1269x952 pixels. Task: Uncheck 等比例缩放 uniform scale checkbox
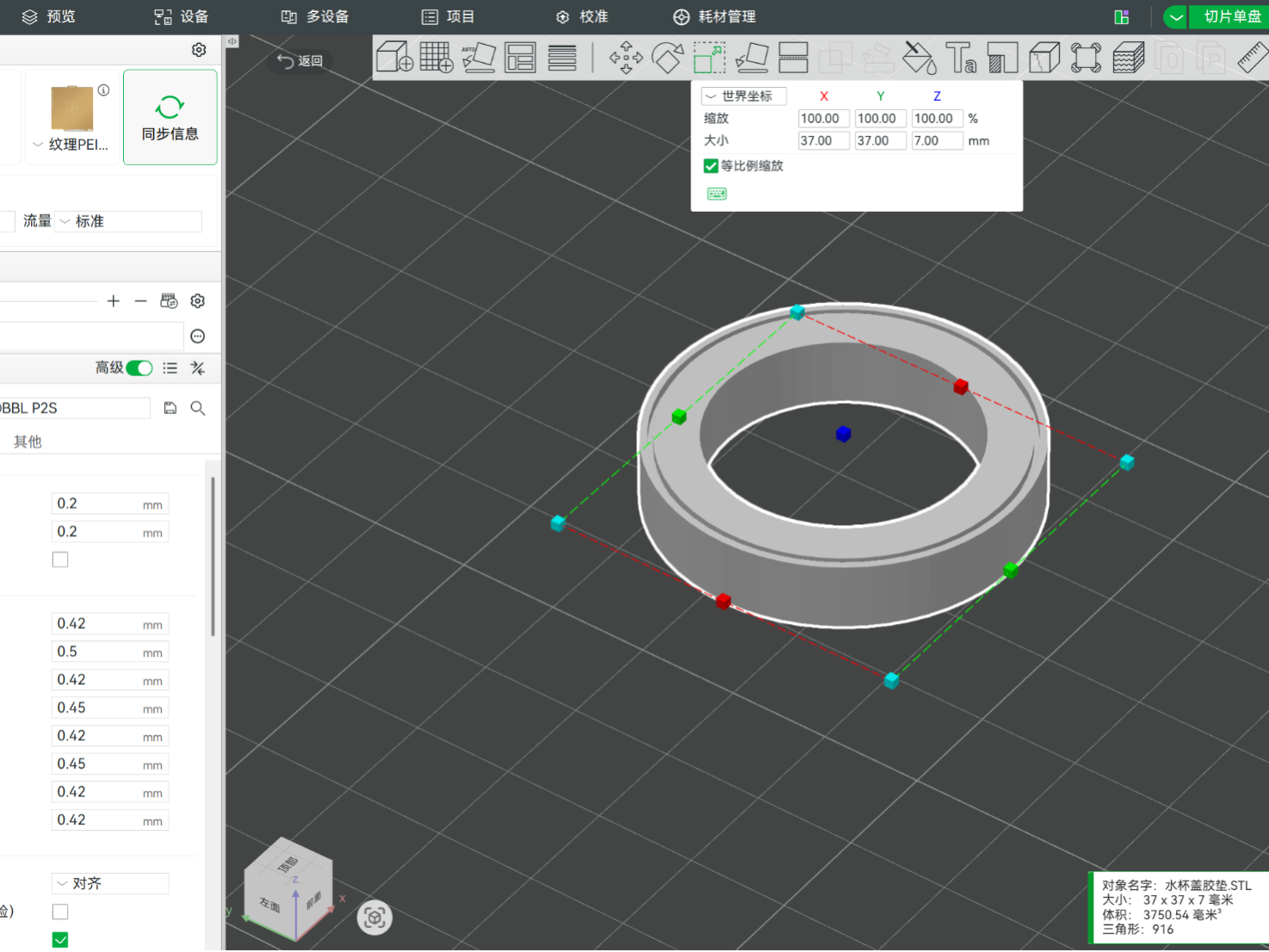click(x=711, y=166)
